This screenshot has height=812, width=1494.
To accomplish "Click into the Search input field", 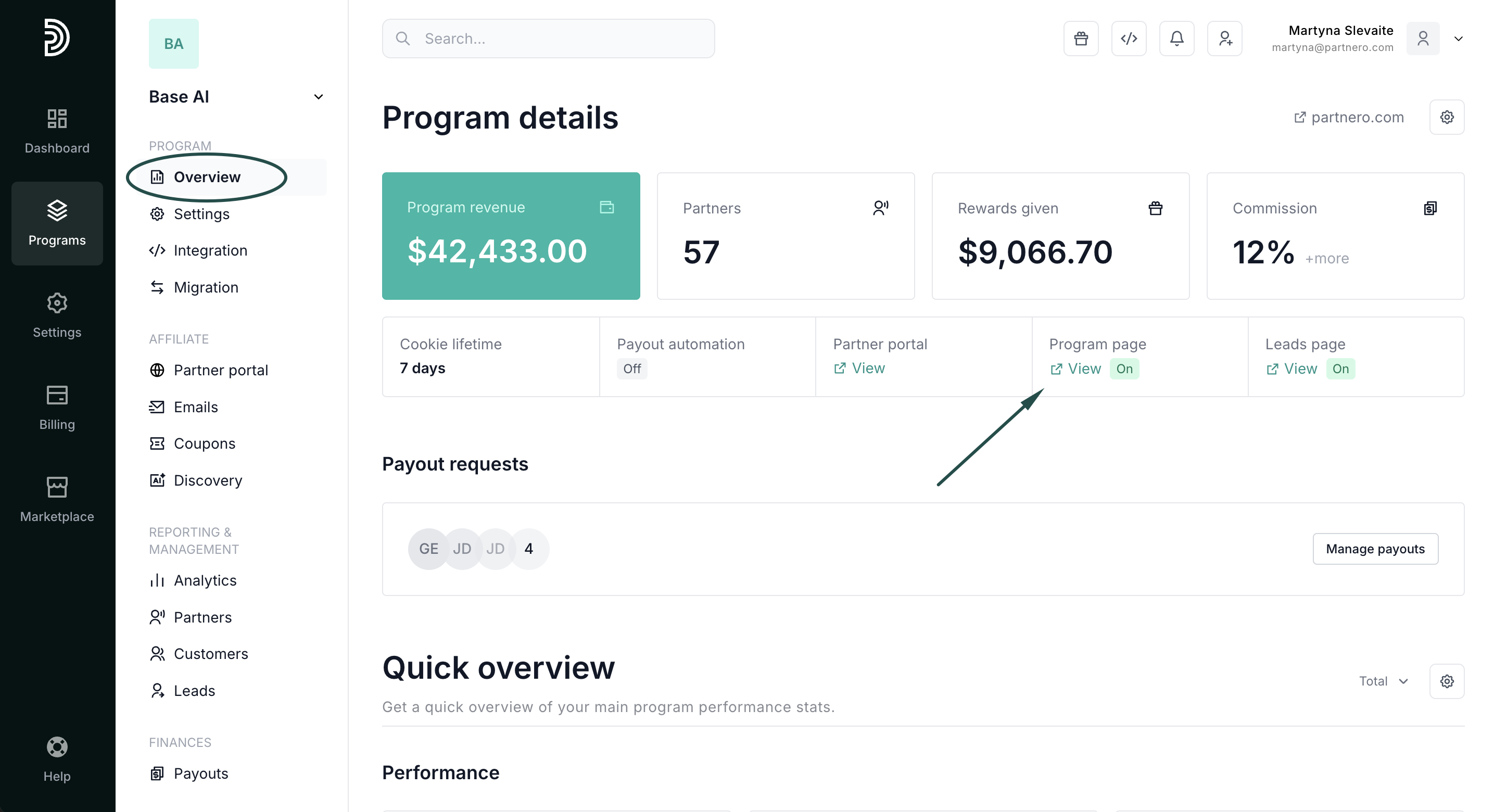I will pos(548,39).
